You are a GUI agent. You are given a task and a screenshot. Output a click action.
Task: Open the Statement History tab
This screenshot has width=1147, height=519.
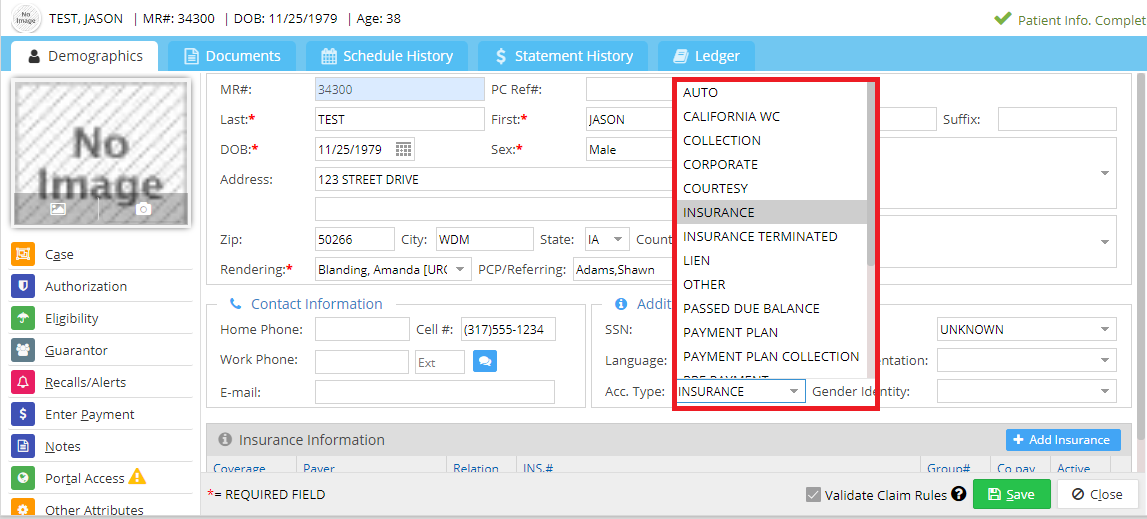(x=561, y=56)
